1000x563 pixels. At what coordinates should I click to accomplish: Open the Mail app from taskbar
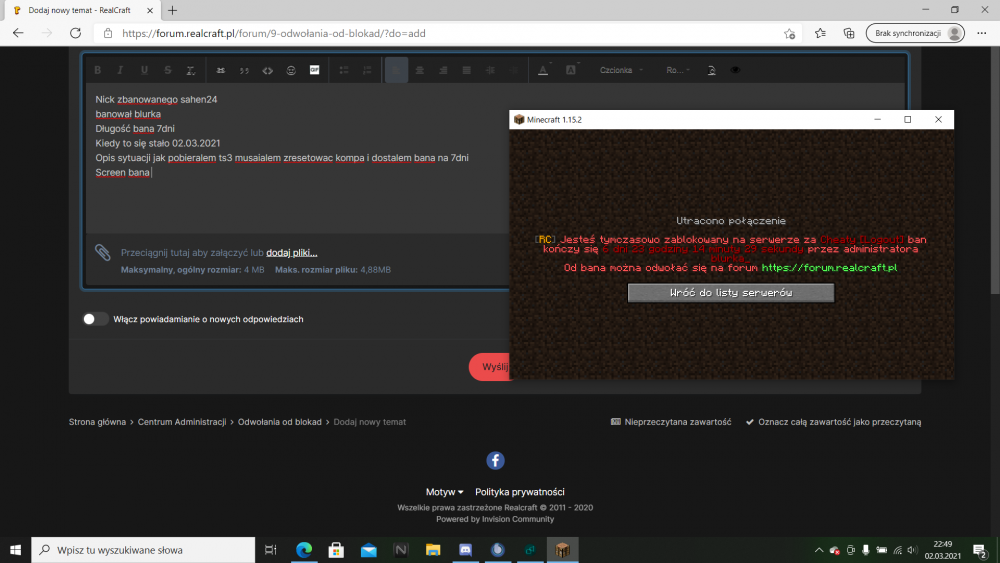pyautogui.click(x=369, y=550)
